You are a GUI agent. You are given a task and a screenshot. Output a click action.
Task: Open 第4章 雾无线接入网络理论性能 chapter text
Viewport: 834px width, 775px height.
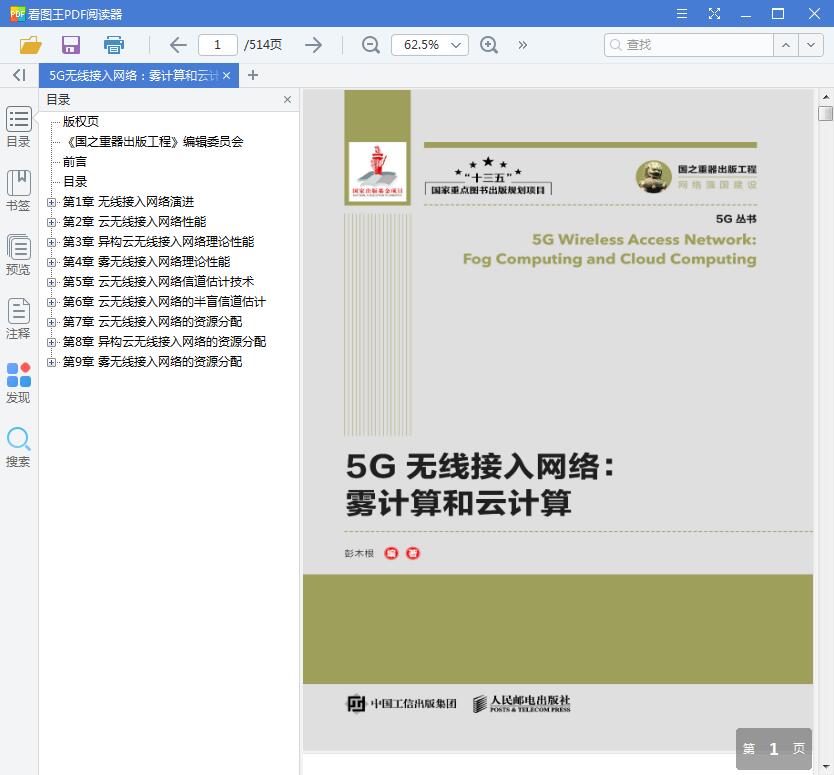coord(146,262)
